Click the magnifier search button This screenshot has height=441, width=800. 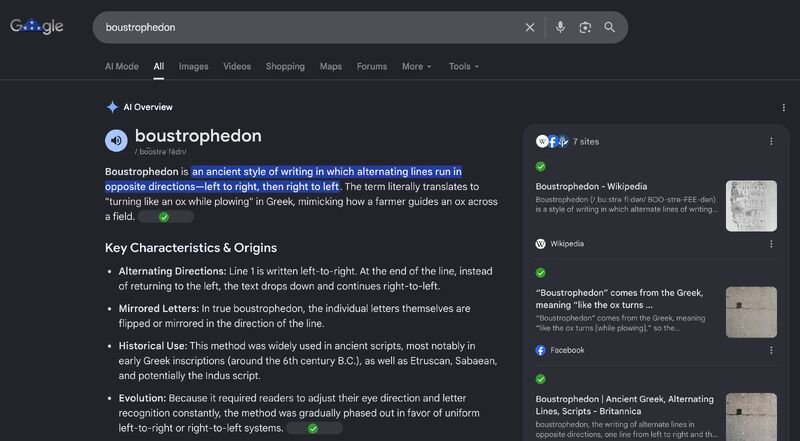[x=610, y=27]
